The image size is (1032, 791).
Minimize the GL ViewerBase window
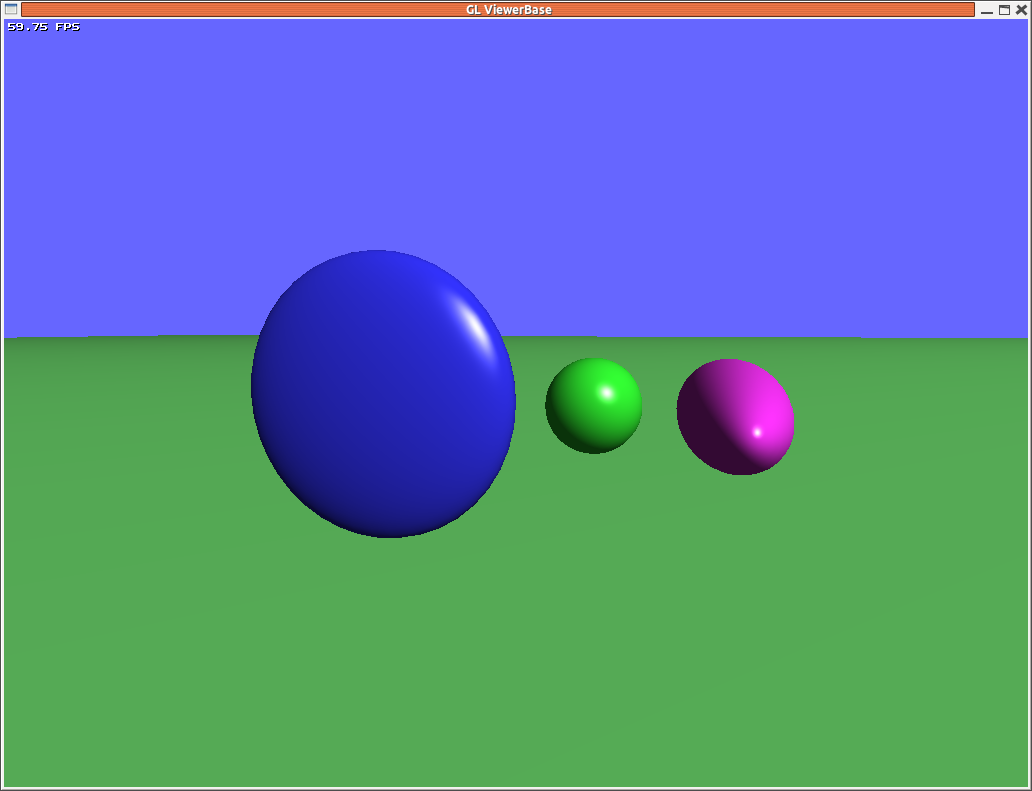tap(987, 10)
